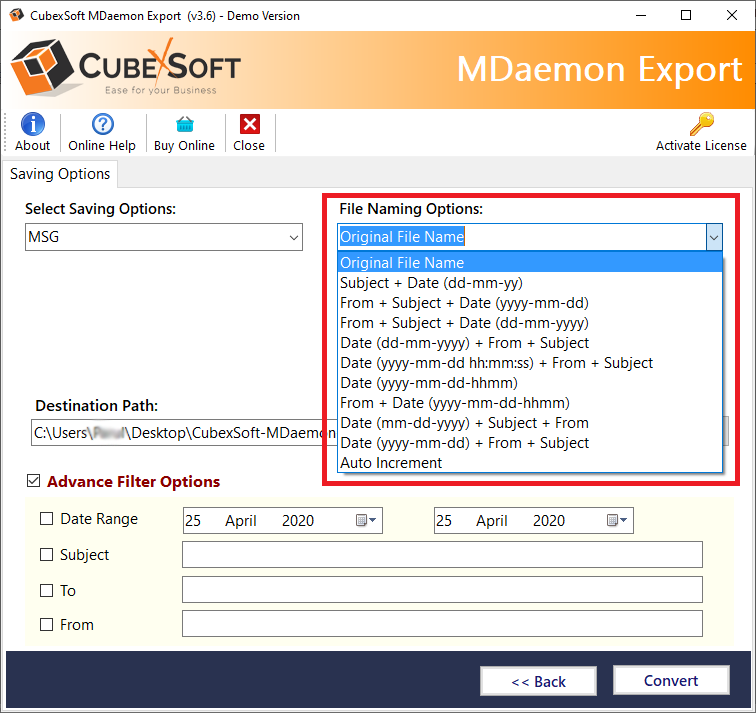
Task: Choose From + Subject + Date (yyyy-mm-dd)
Action: click(530, 303)
